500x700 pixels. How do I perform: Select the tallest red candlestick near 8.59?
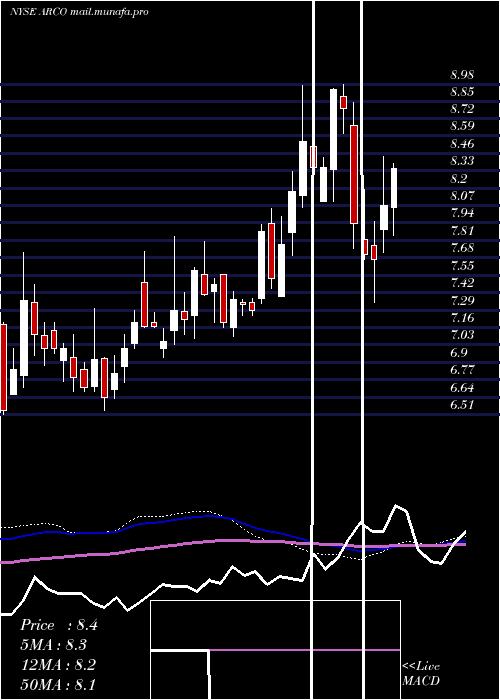pos(354,174)
